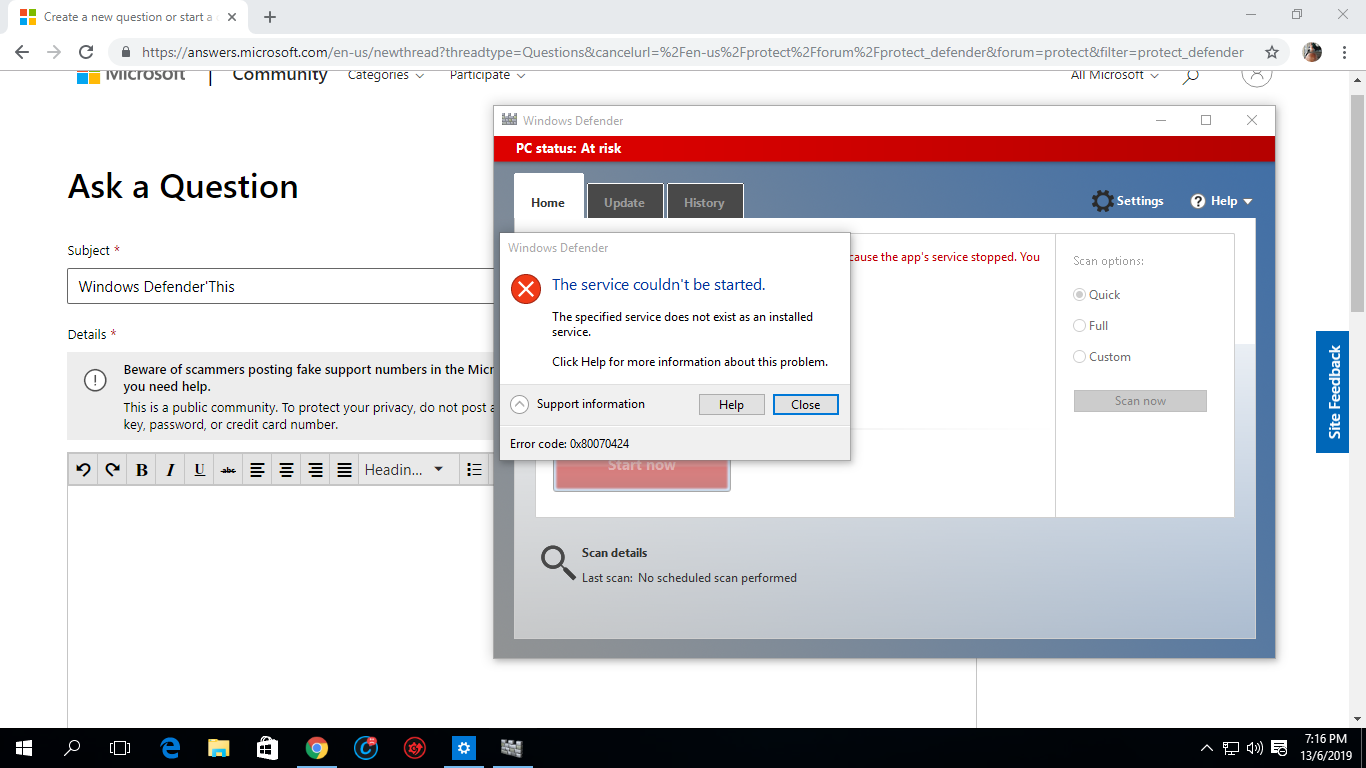Click the Help button in the error dialog
Screen dimensions: 1366x768
tap(731, 405)
